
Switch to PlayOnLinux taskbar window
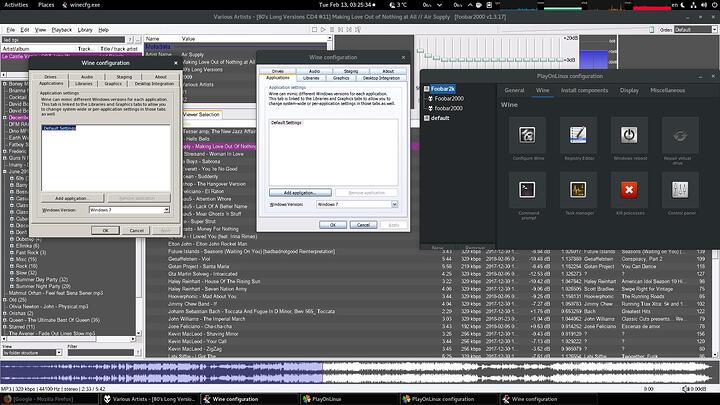click(326, 399)
